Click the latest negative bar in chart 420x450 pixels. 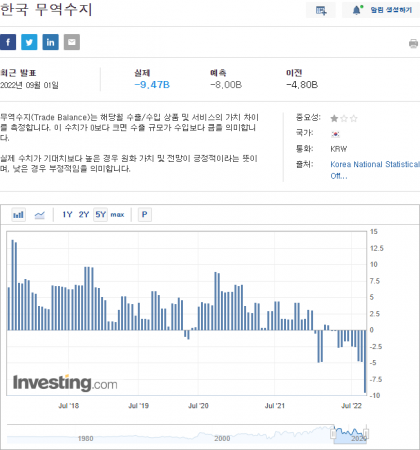[x=365, y=361]
